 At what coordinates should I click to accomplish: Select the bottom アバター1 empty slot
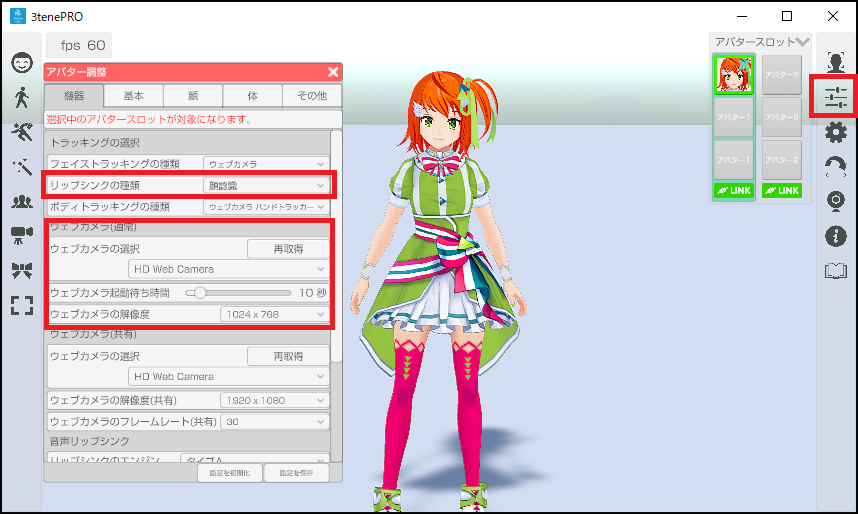tap(734, 160)
